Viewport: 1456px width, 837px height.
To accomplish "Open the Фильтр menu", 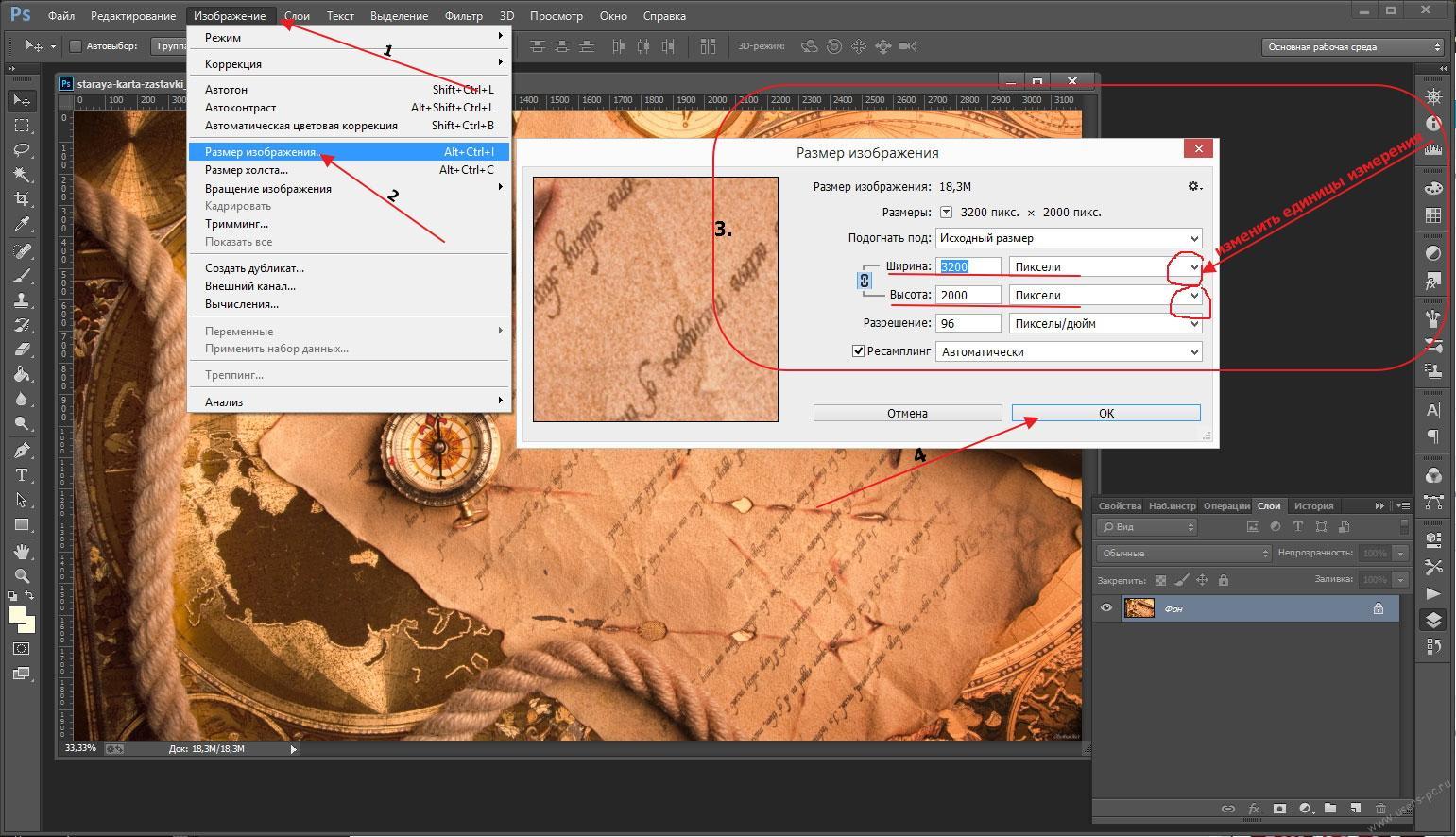I will pos(463,16).
